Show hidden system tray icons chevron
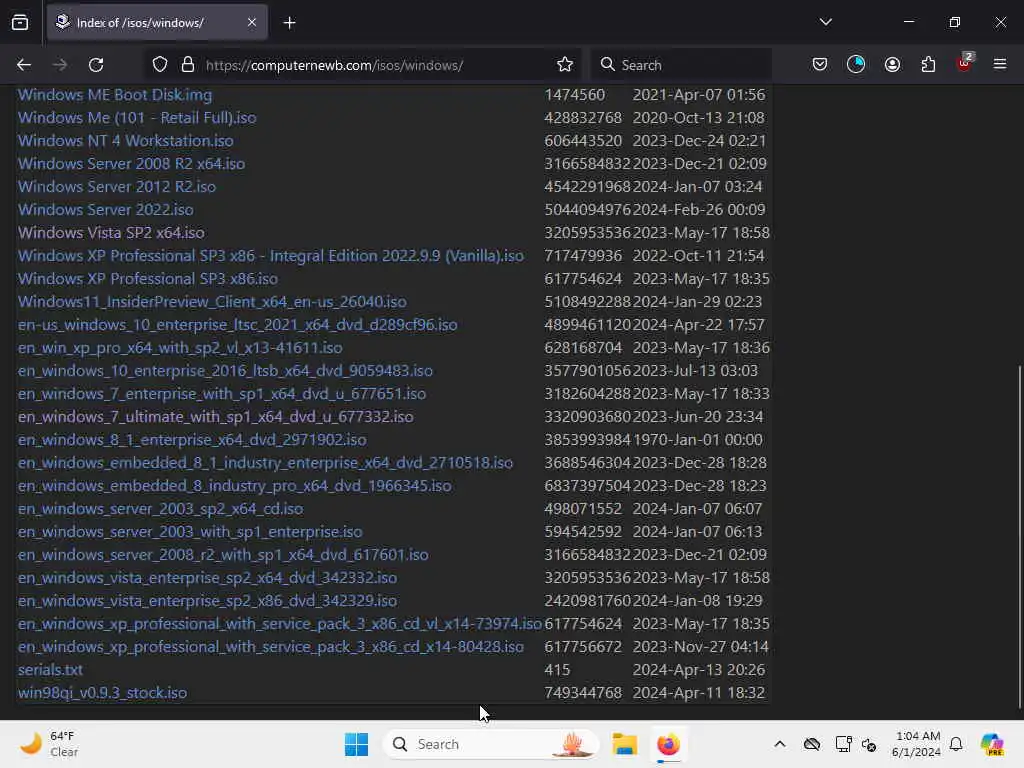 (x=780, y=744)
